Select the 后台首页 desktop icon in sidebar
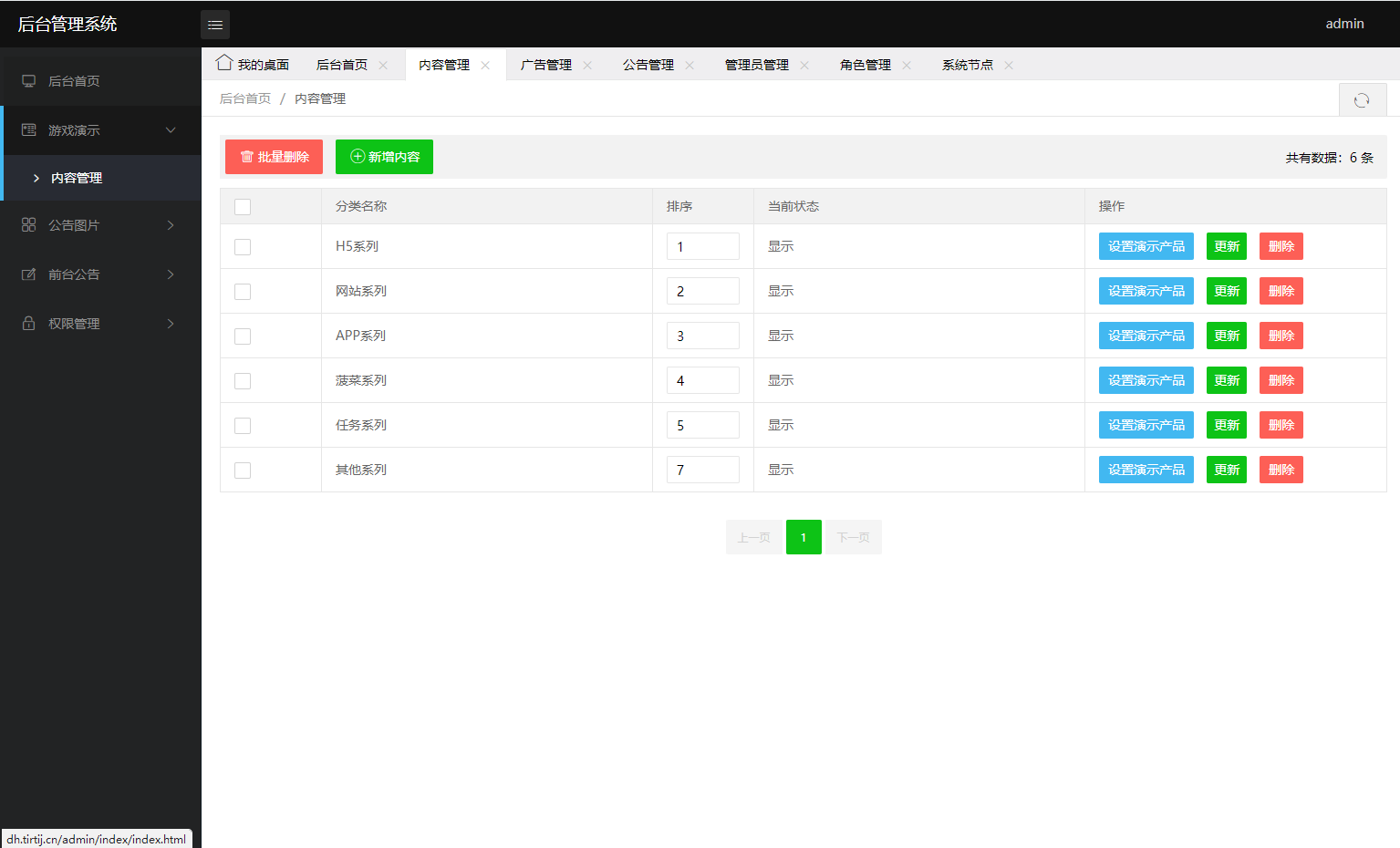Viewport: 1400px width, 848px height. 27,80
